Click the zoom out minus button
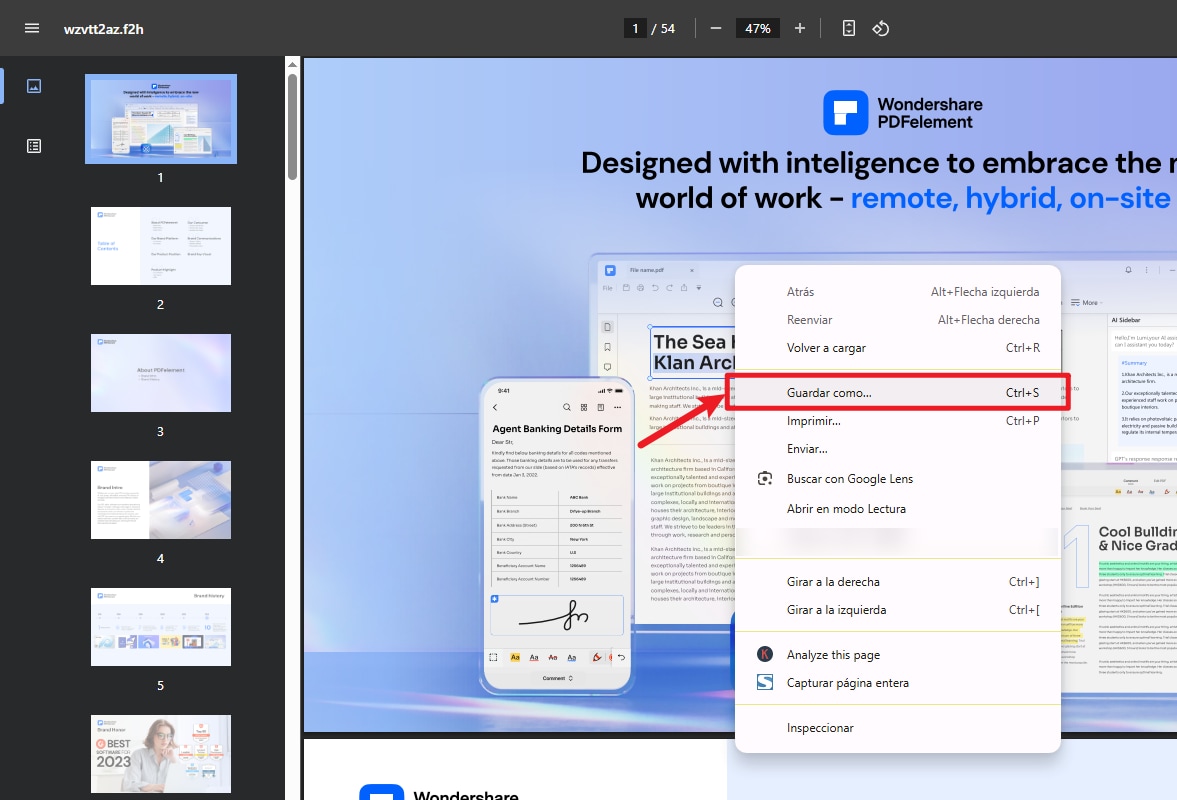 [x=715, y=29]
